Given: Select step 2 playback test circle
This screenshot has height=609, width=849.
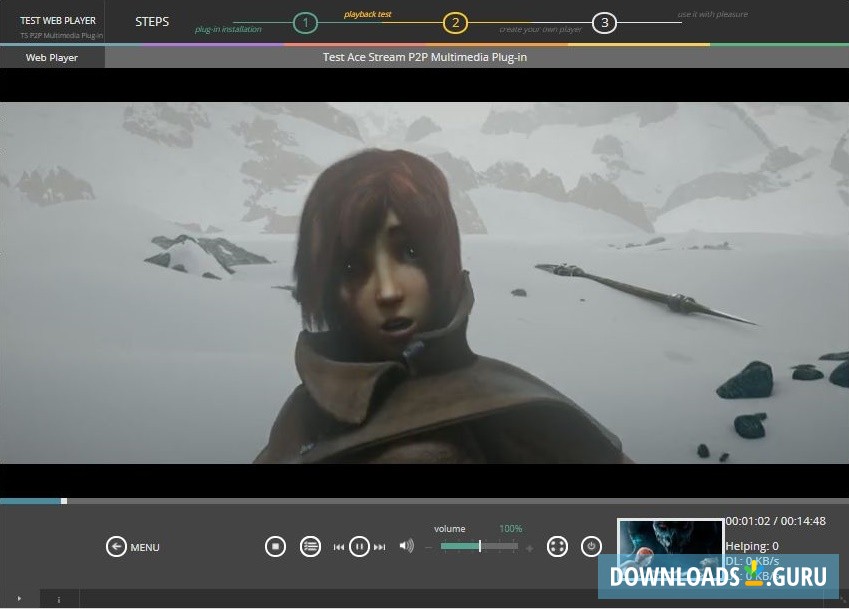Looking at the screenshot, I should pyautogui.click(x=455, y=22).
